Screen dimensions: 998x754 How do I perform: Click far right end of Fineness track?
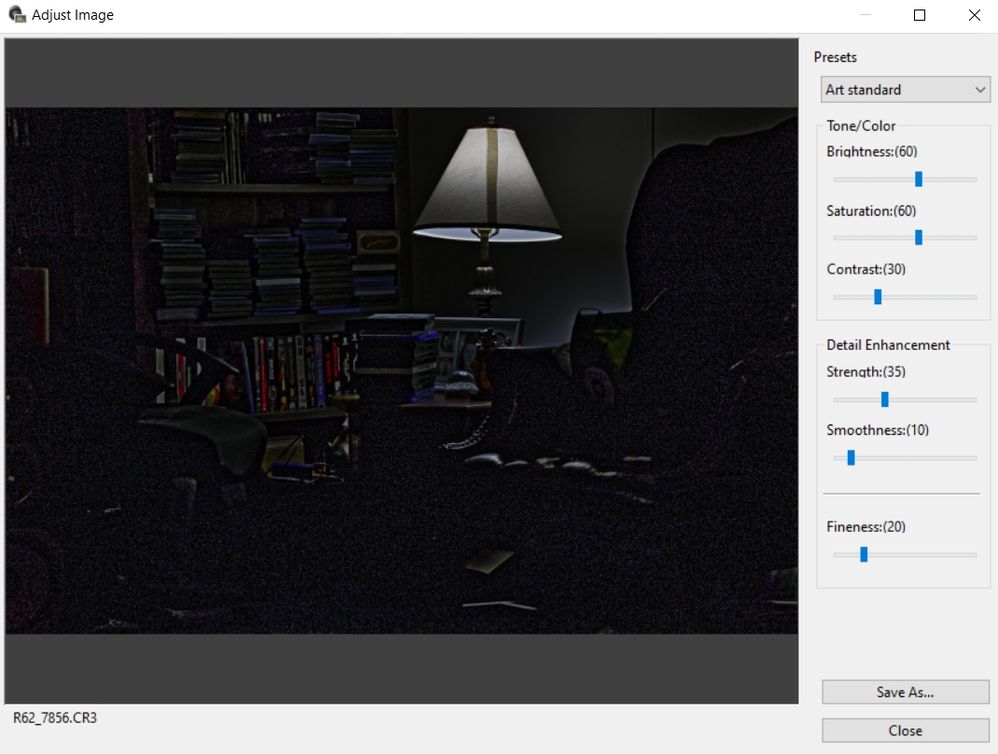coord(974,555)
